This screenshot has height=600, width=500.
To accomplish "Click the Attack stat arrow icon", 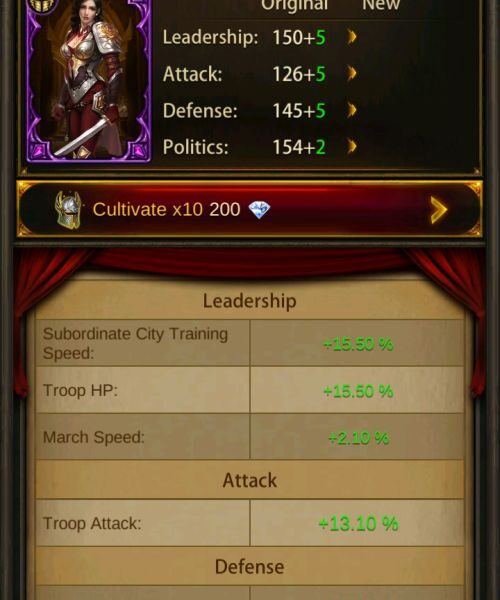I will pyautogui.click(x=352, y=73).
